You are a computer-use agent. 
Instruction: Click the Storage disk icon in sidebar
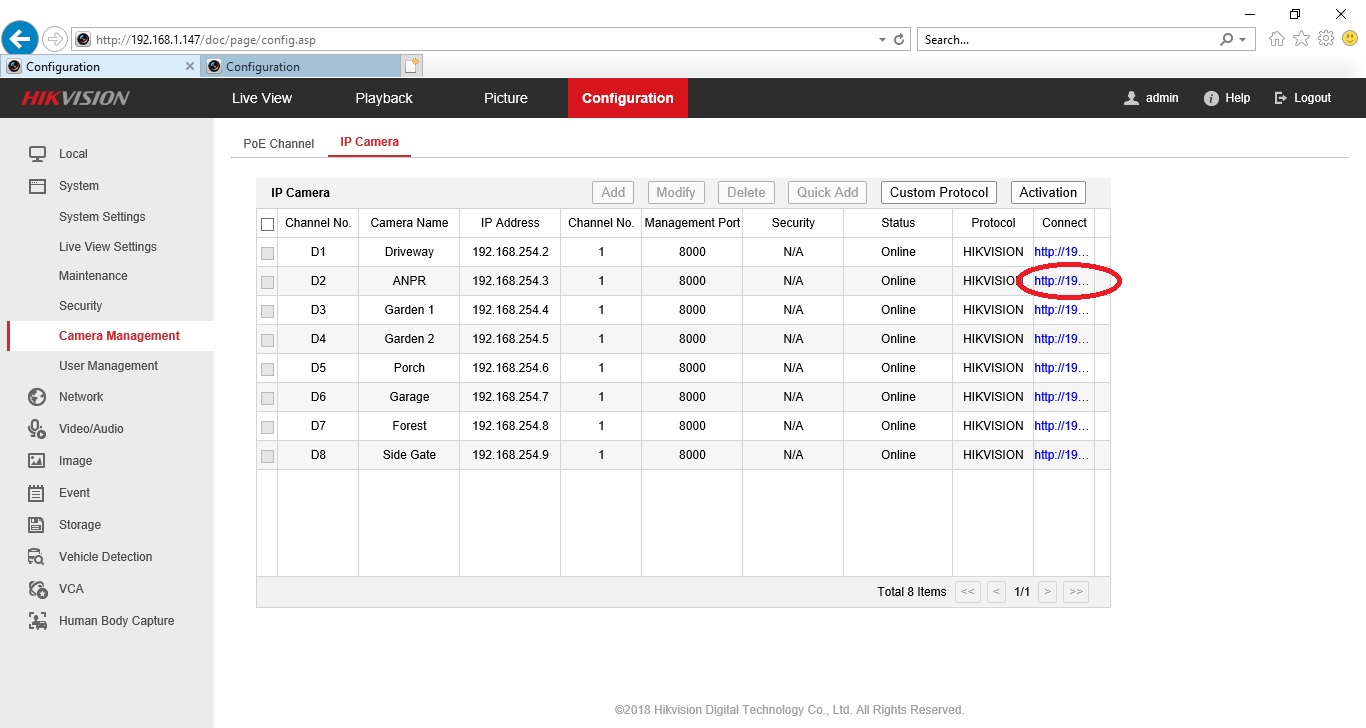37,525
